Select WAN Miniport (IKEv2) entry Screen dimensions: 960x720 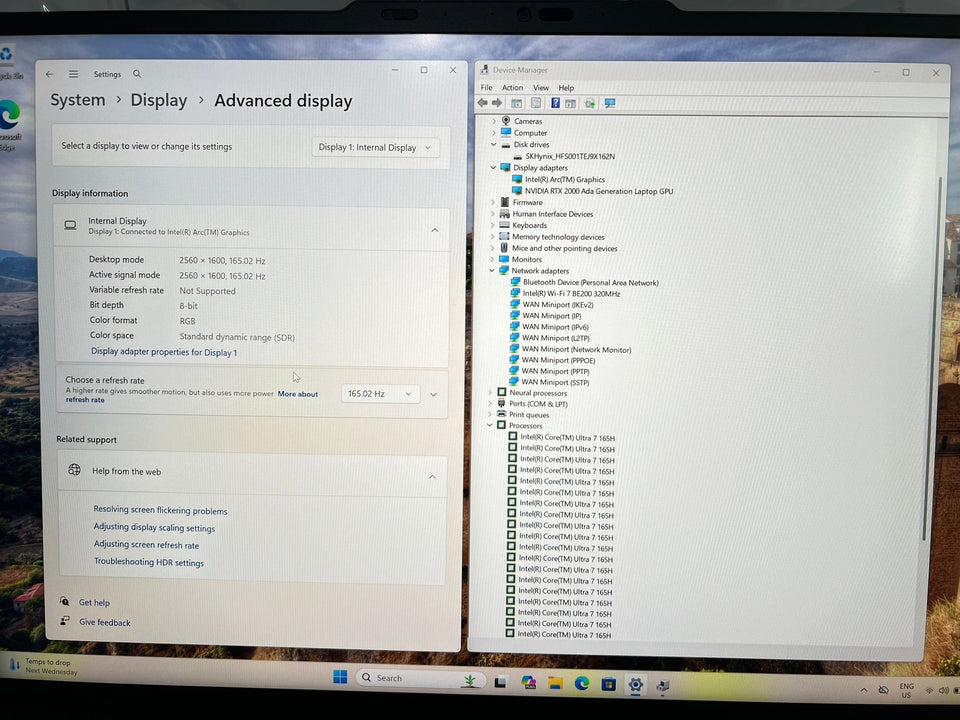[x=558, y=305]
